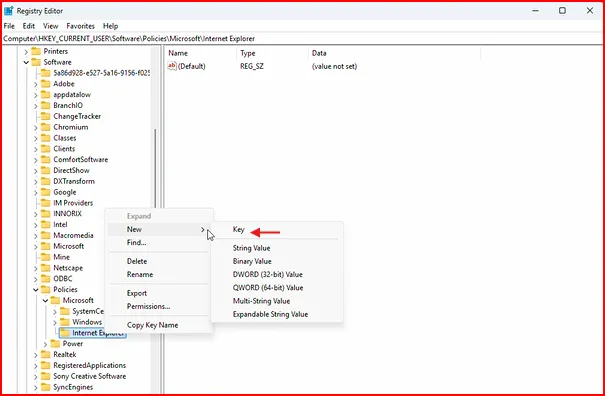Choose DWORD (32-bit) Value

(267, 274)
